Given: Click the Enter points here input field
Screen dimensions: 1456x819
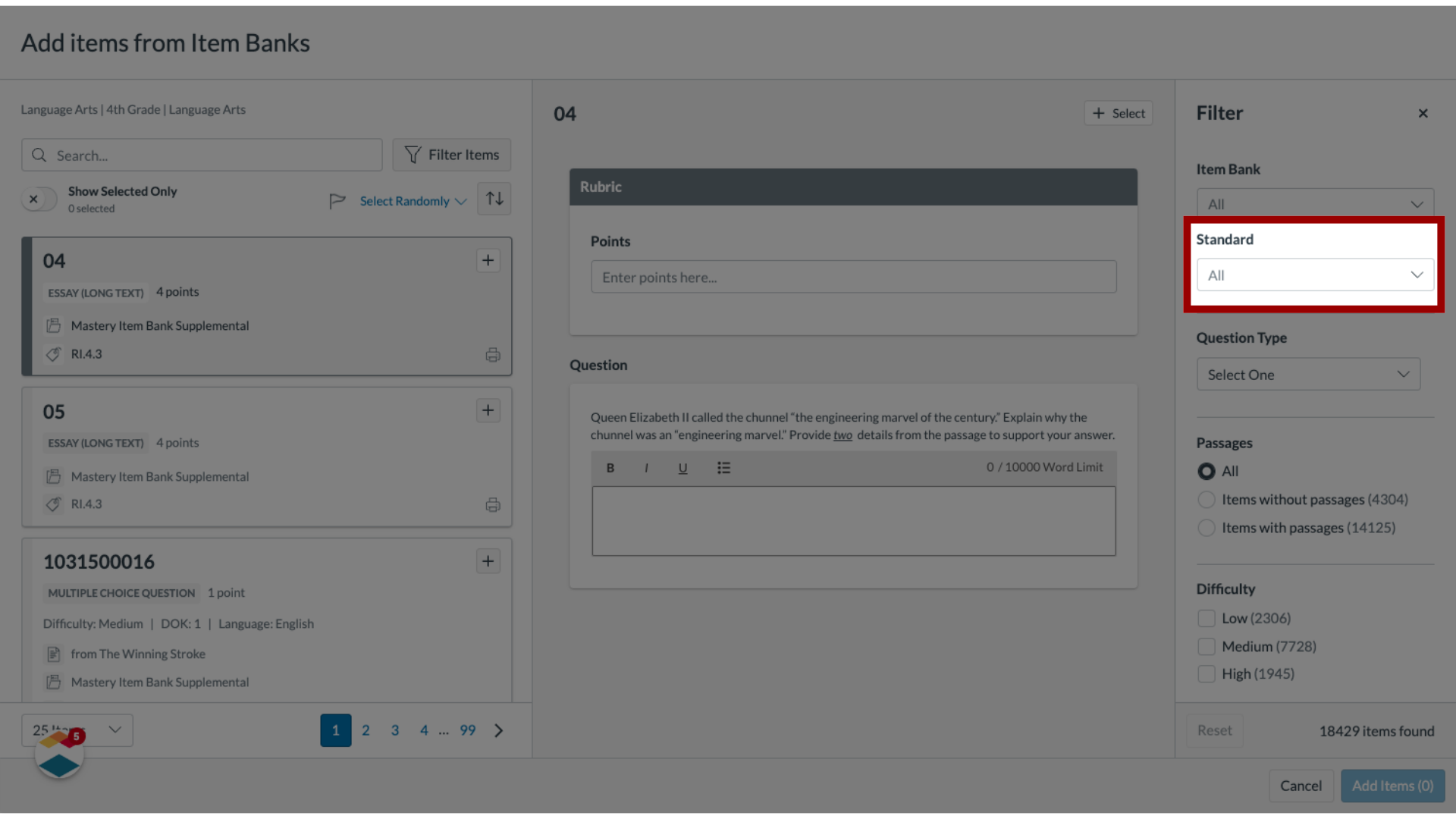Looking at the screenshot, I should (x=853, y=277).
